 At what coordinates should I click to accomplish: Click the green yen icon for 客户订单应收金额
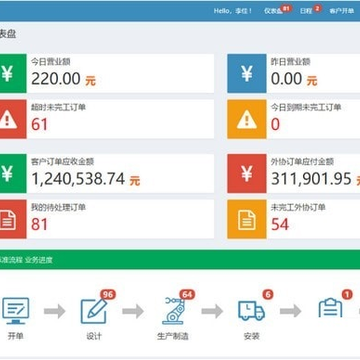tap(13, 173)
